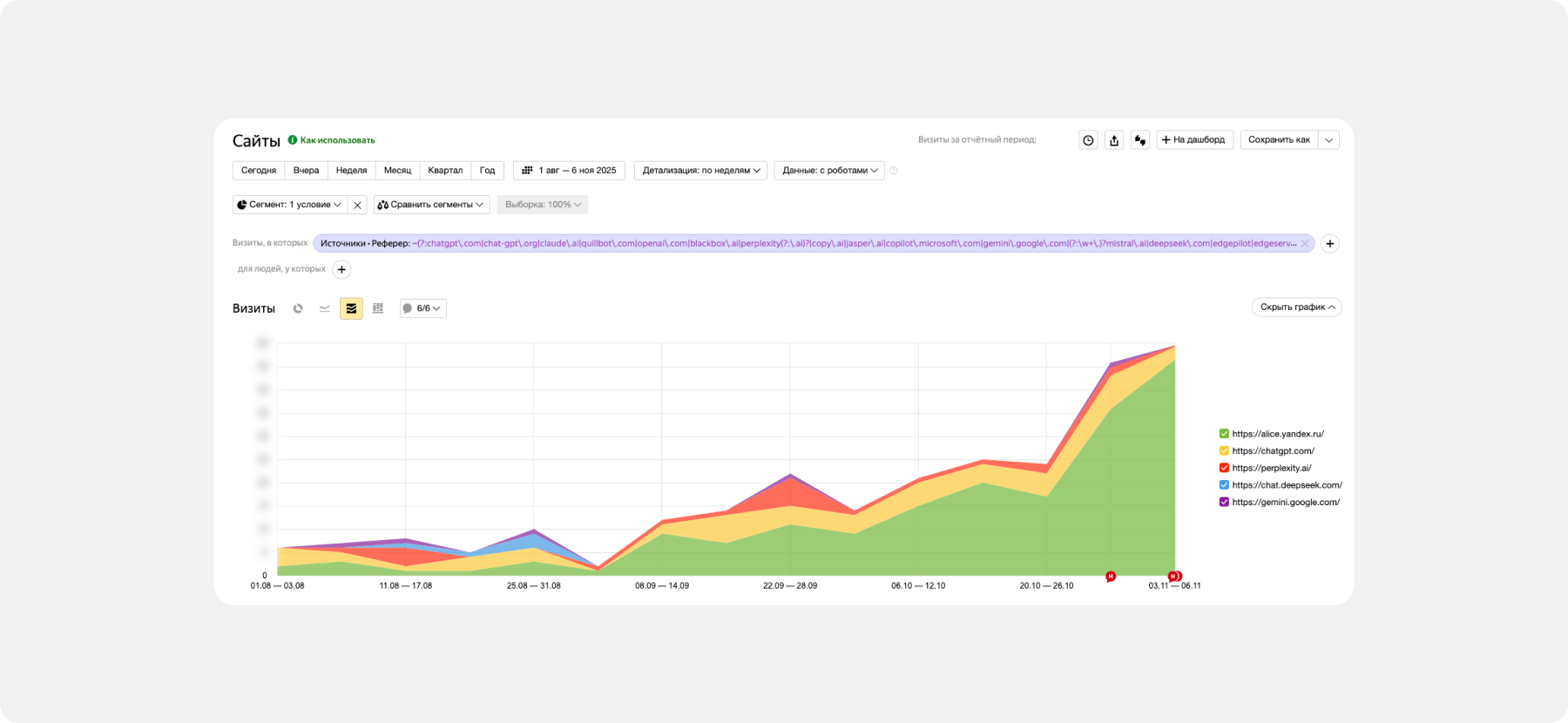Click the compare arrows icon in header
This screenshot has height=723, width=1568.
click(1139, 140)
